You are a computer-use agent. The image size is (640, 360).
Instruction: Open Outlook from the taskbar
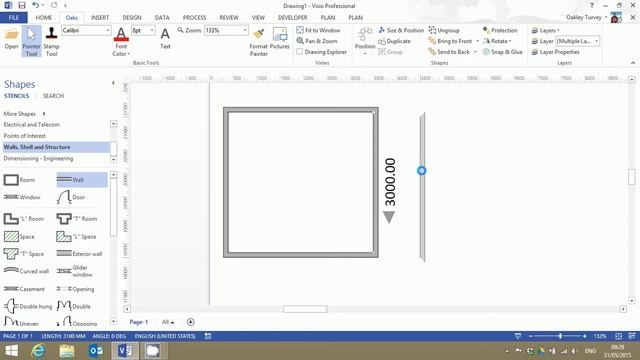click(x=96, y=351)
